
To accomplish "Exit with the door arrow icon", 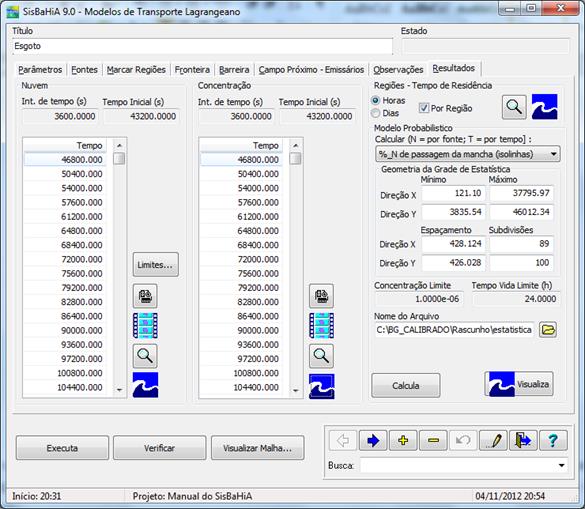I will tap(523, 441).
